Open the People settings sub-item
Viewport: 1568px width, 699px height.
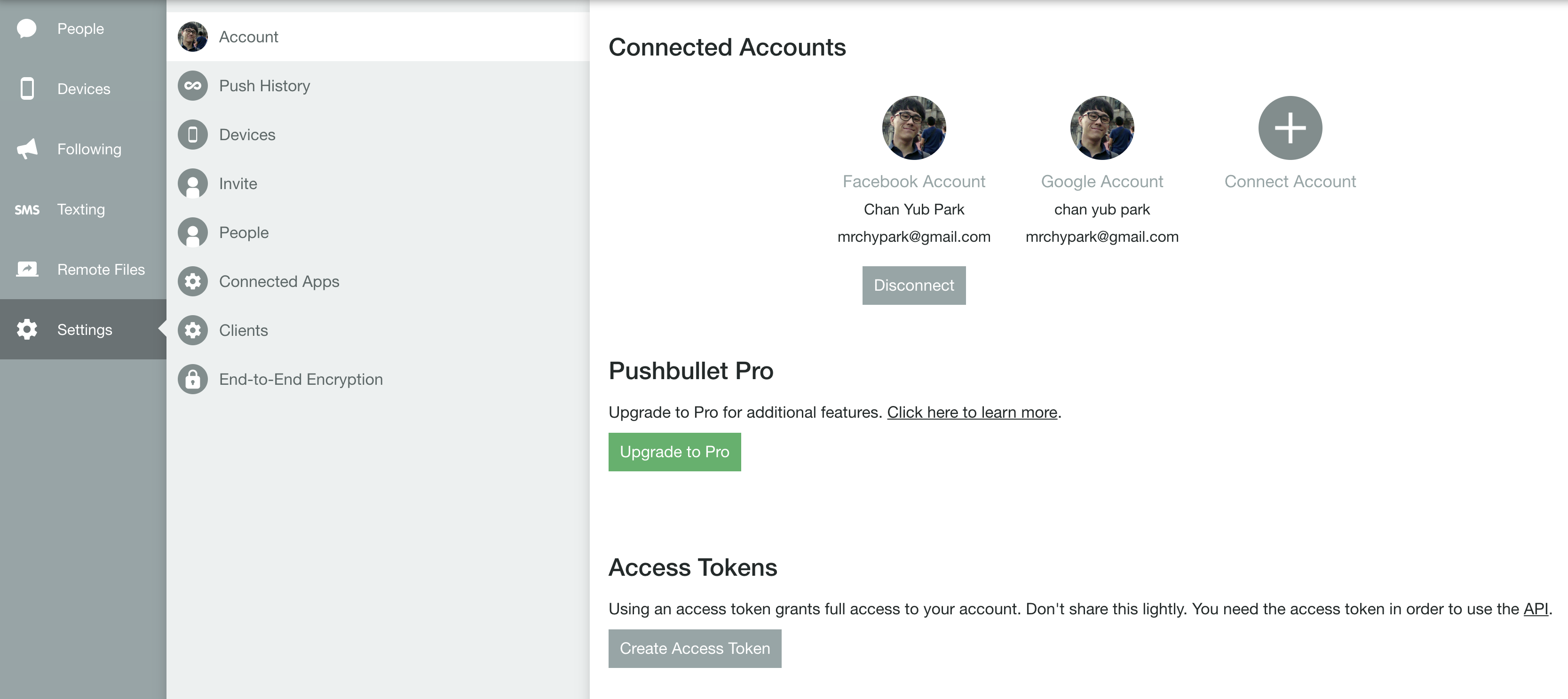[378, 232]
